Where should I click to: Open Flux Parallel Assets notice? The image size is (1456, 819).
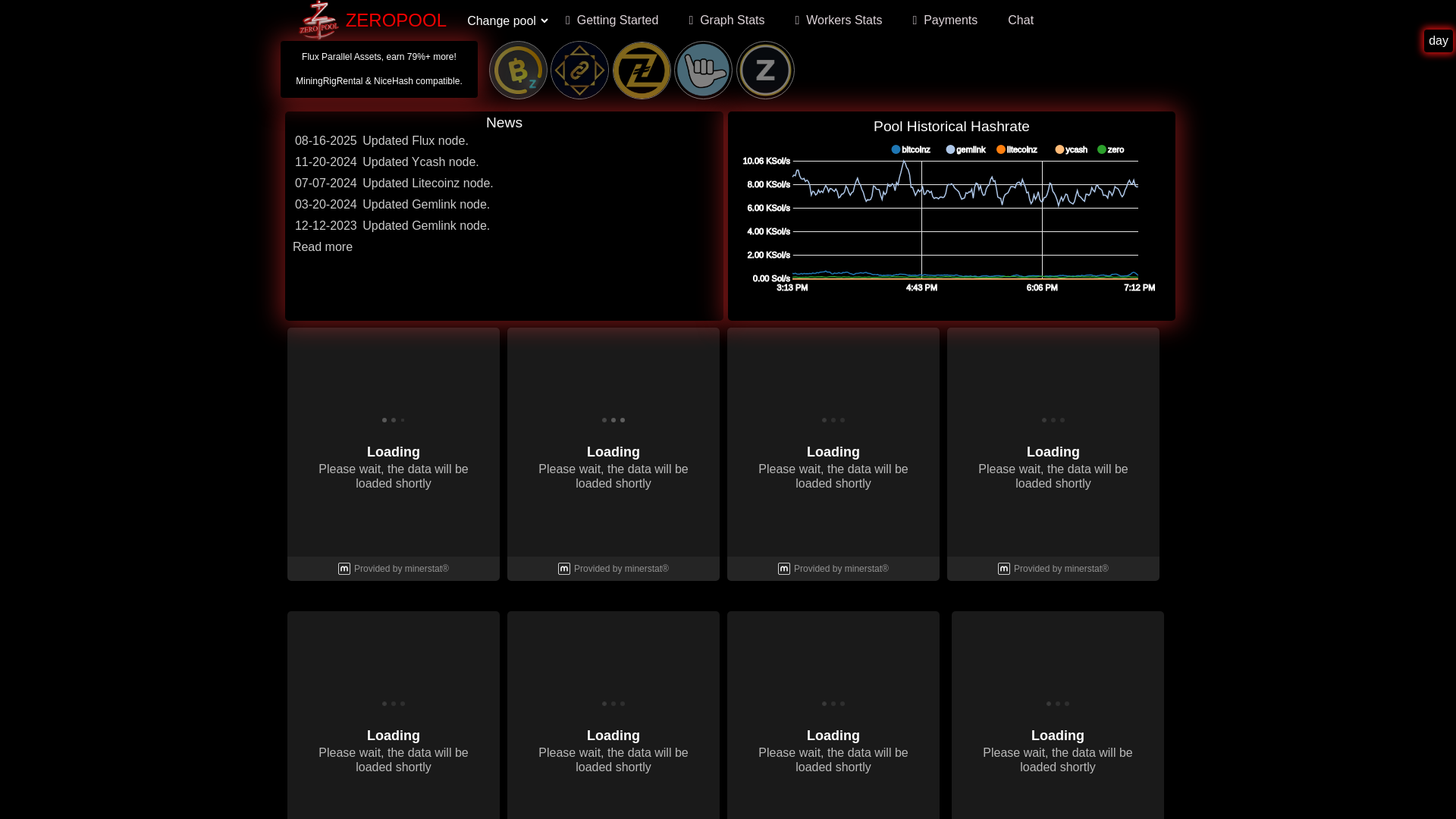(379, 57)
